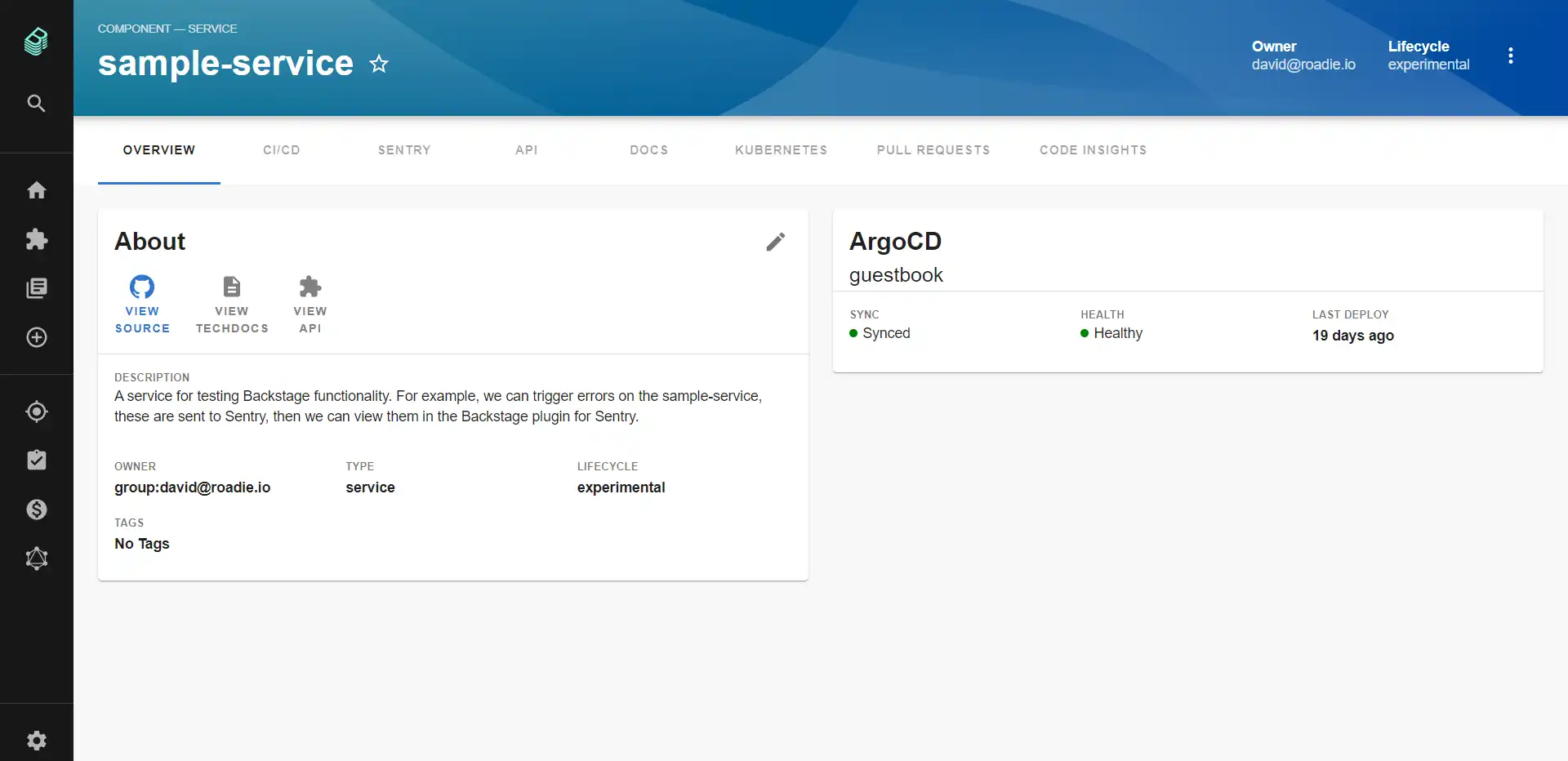Open the three-dot overflow menu in header
The image size is (1568, 761).
1510,55
